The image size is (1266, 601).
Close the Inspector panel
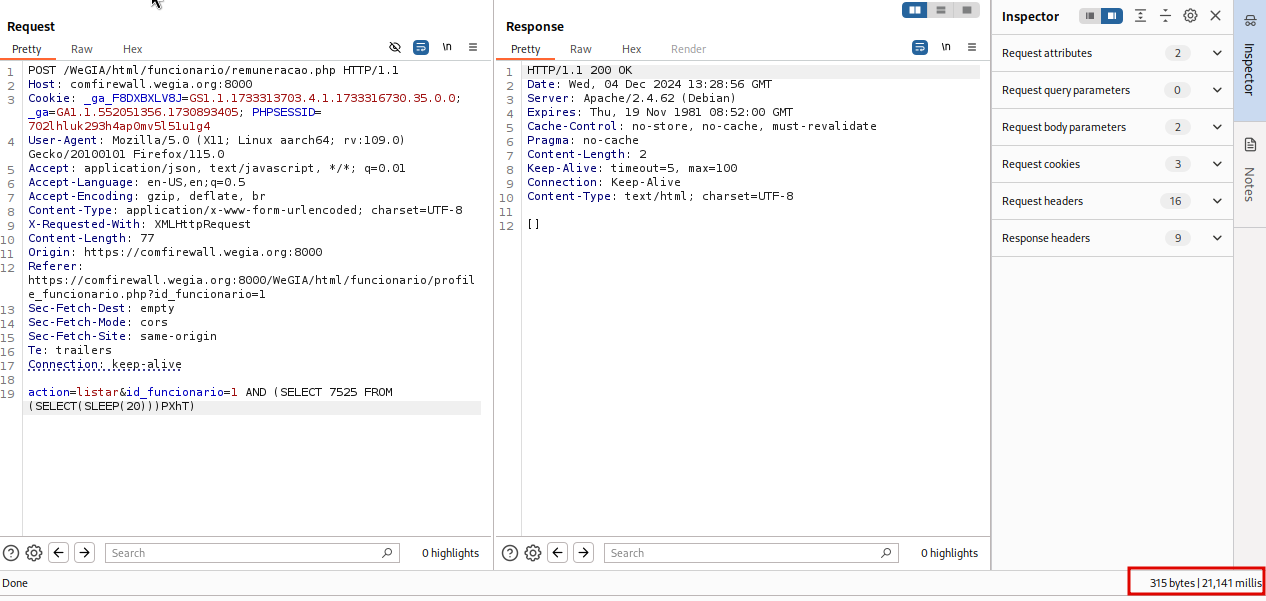[1216, 16]
